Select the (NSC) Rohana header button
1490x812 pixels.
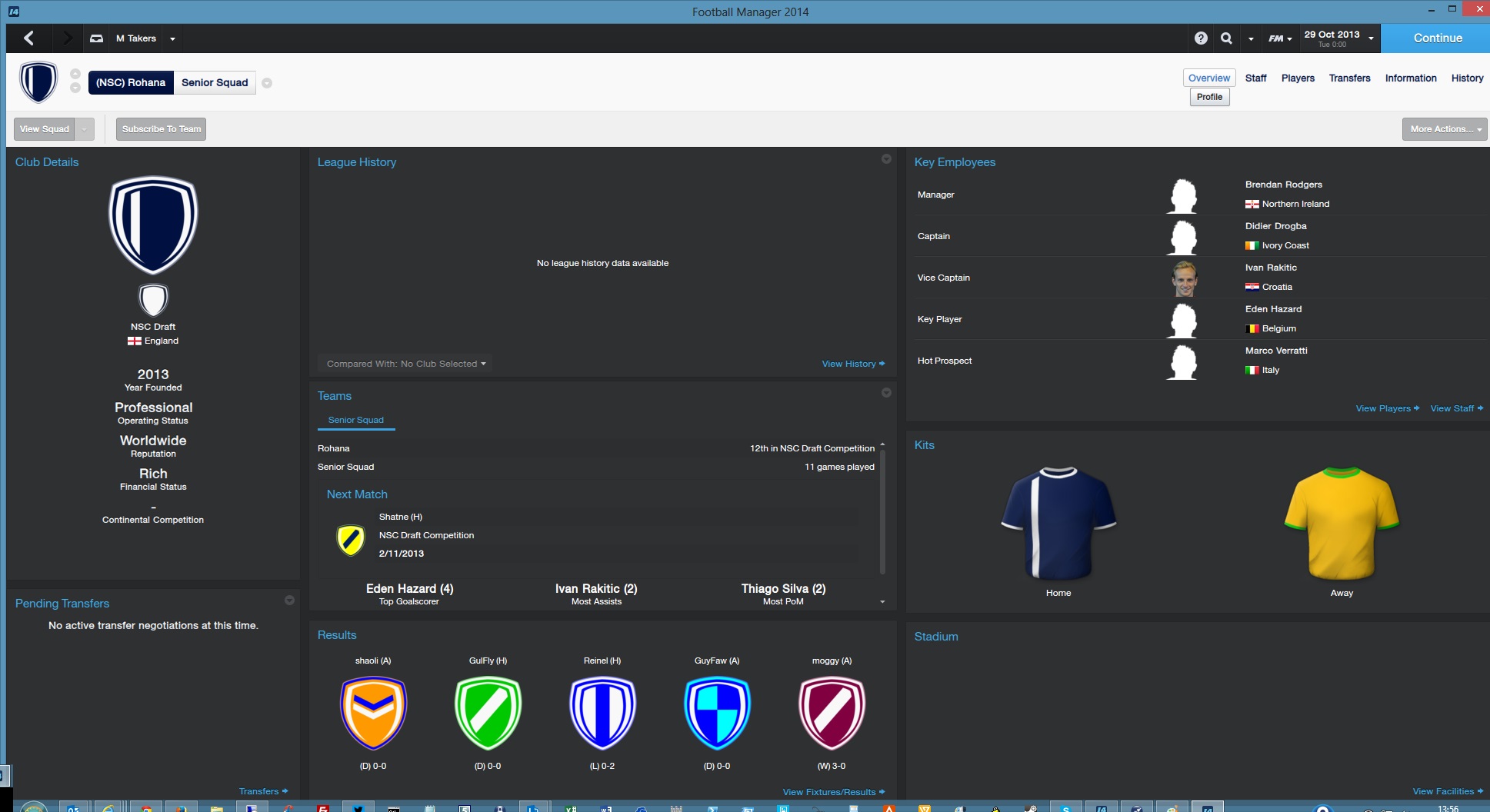[131, 82]
